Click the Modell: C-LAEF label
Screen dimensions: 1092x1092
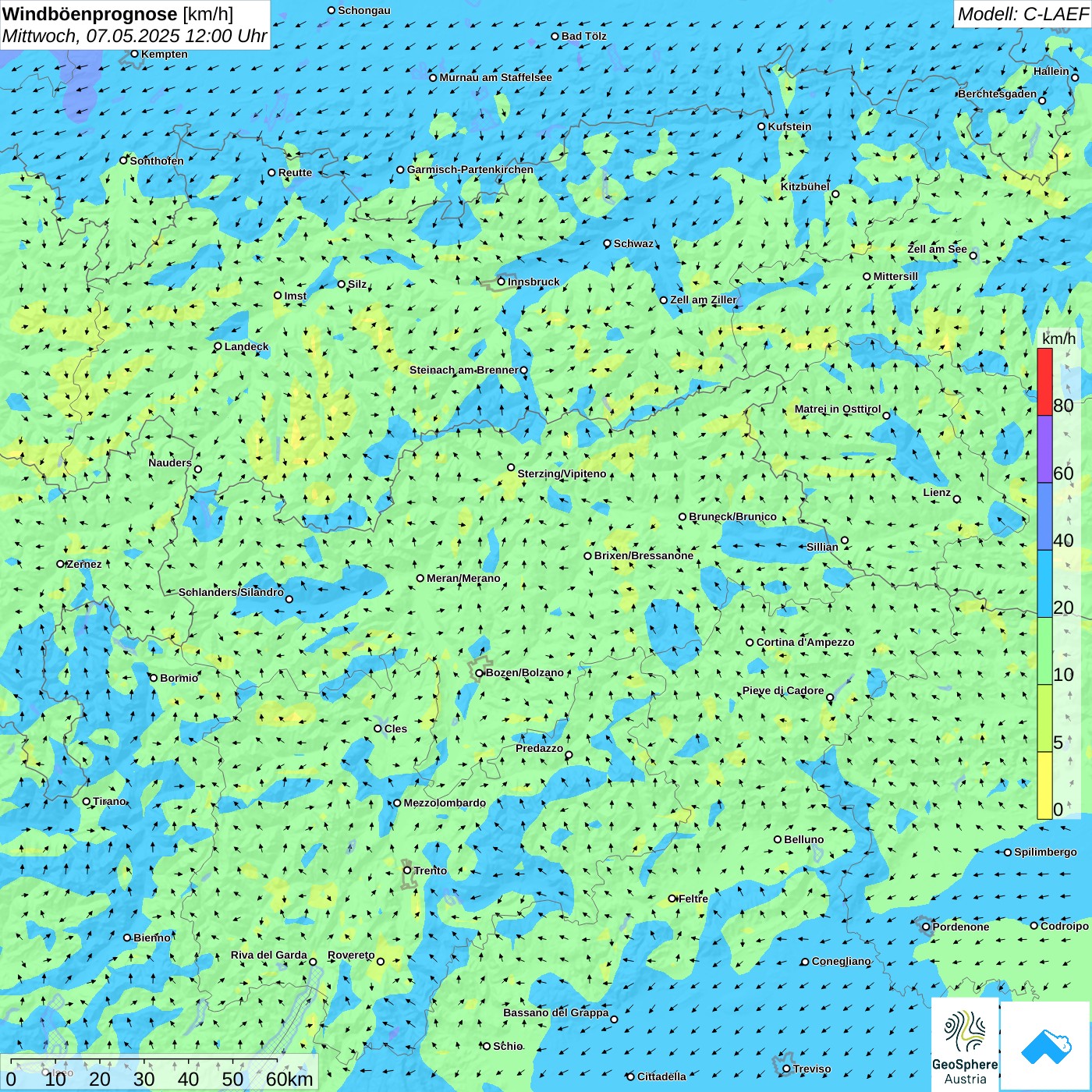(x=1022, y=13)
